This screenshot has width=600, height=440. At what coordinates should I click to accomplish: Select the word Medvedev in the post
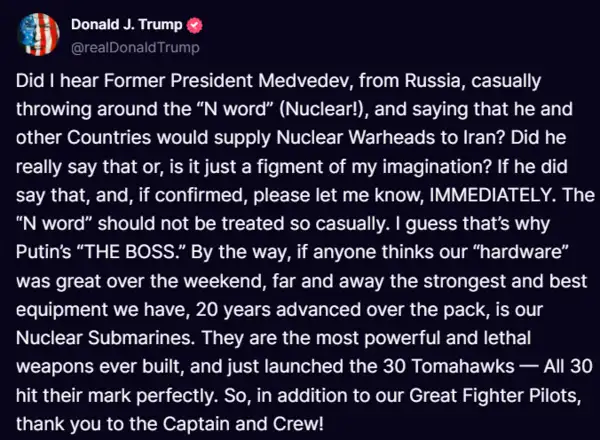click(305, 81)
